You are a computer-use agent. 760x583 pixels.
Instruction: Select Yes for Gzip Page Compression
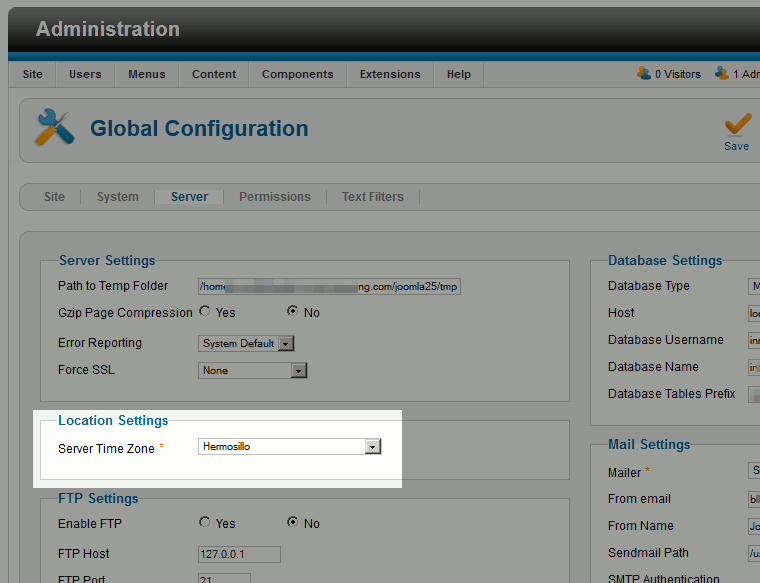point(205,311)
